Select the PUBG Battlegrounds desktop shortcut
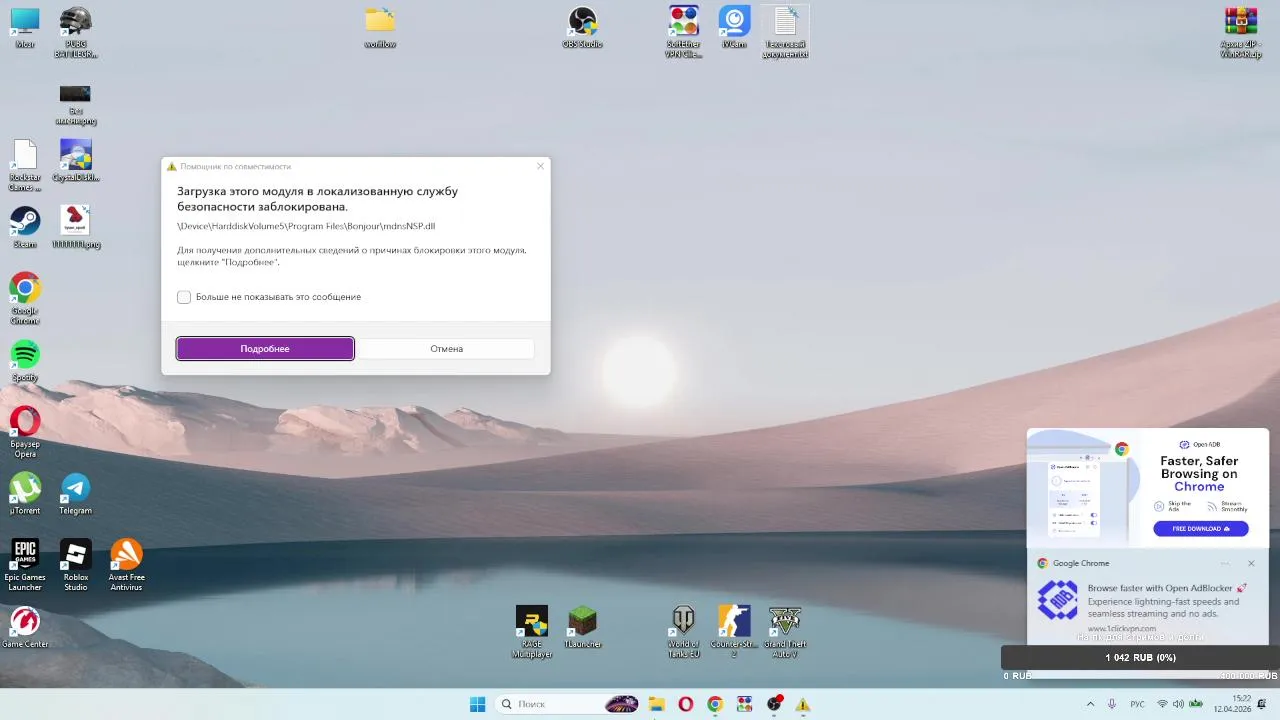 [x=76, y=32]
